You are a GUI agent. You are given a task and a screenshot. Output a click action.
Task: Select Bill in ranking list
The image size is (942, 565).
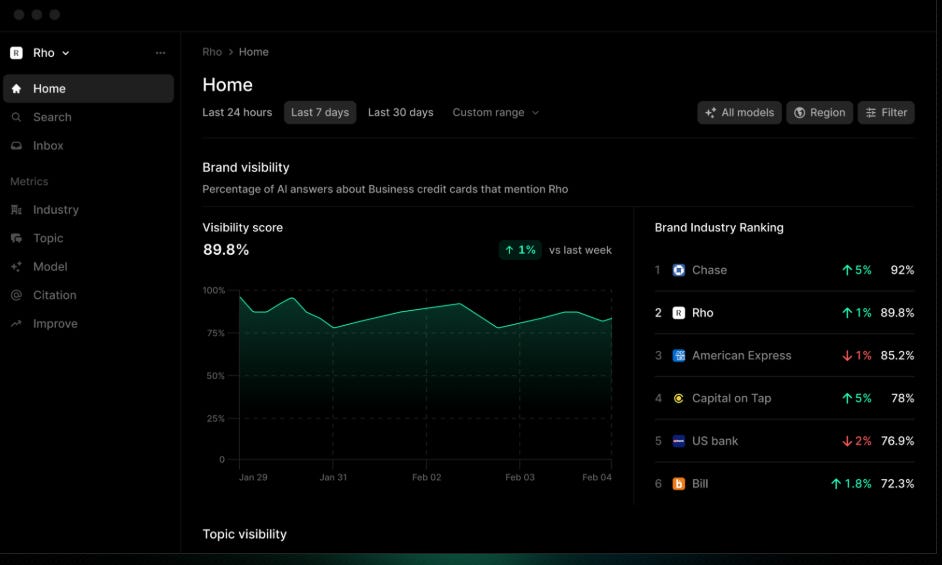(785, 483)
